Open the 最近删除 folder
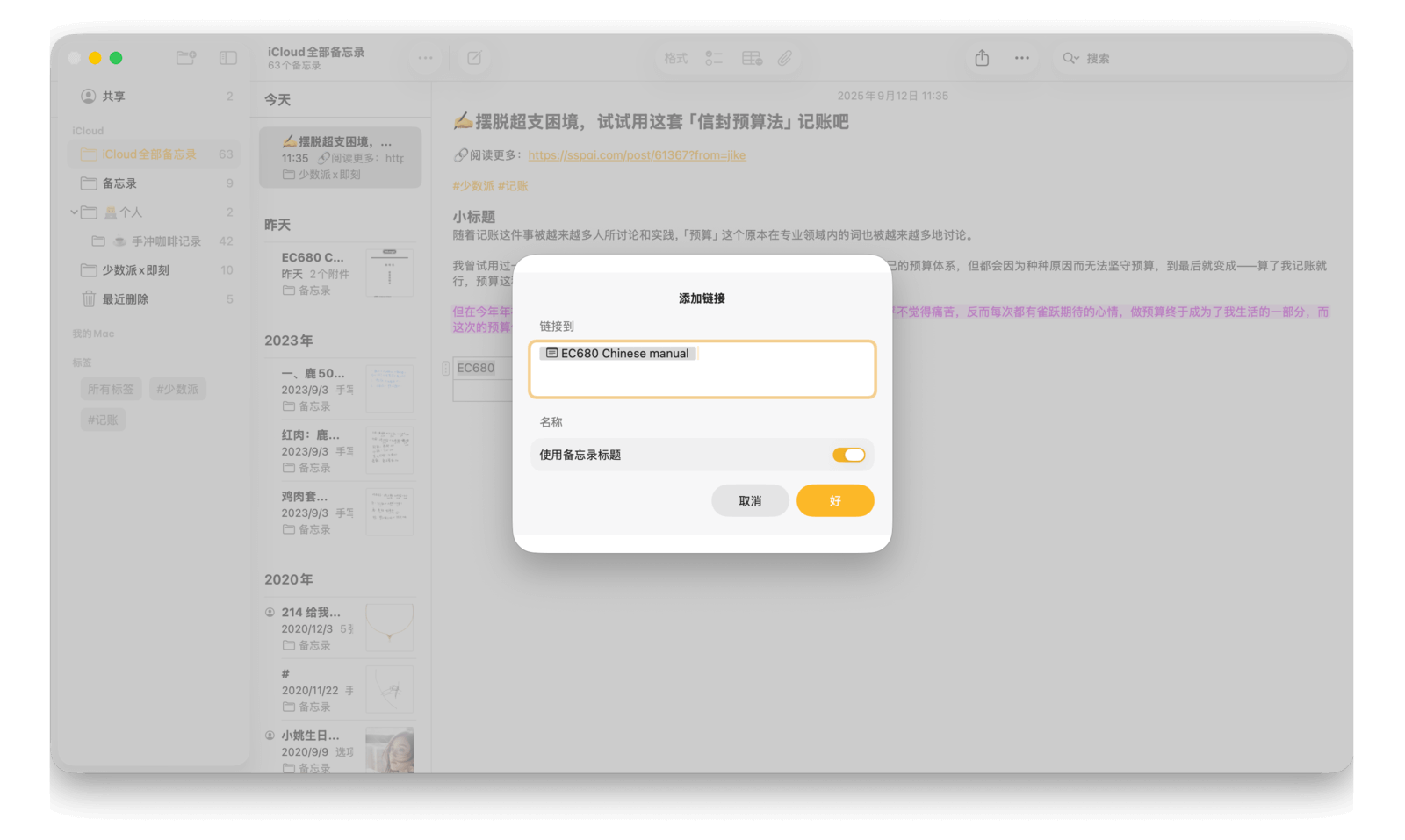This screenshot has height=840, width=1405. (125, 299)
